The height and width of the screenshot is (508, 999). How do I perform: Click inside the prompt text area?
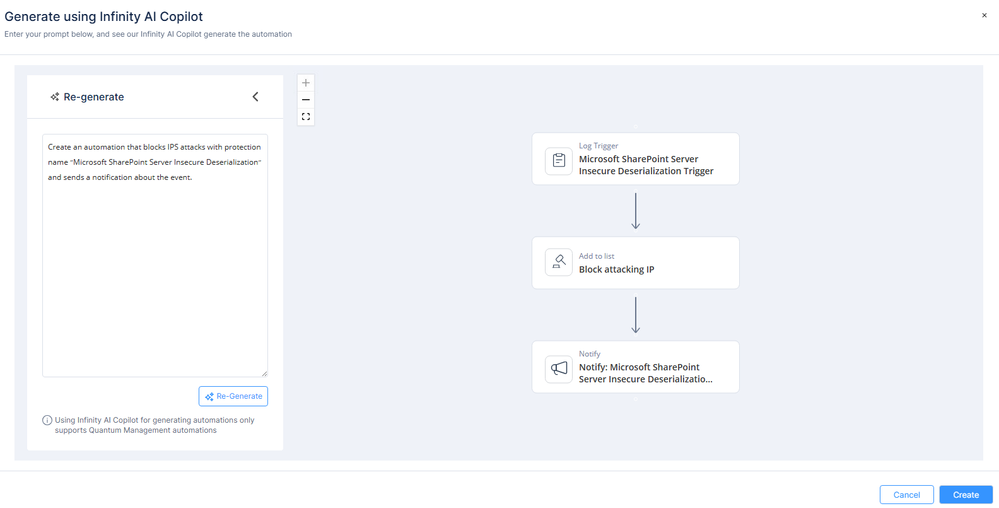pos(155,270)
